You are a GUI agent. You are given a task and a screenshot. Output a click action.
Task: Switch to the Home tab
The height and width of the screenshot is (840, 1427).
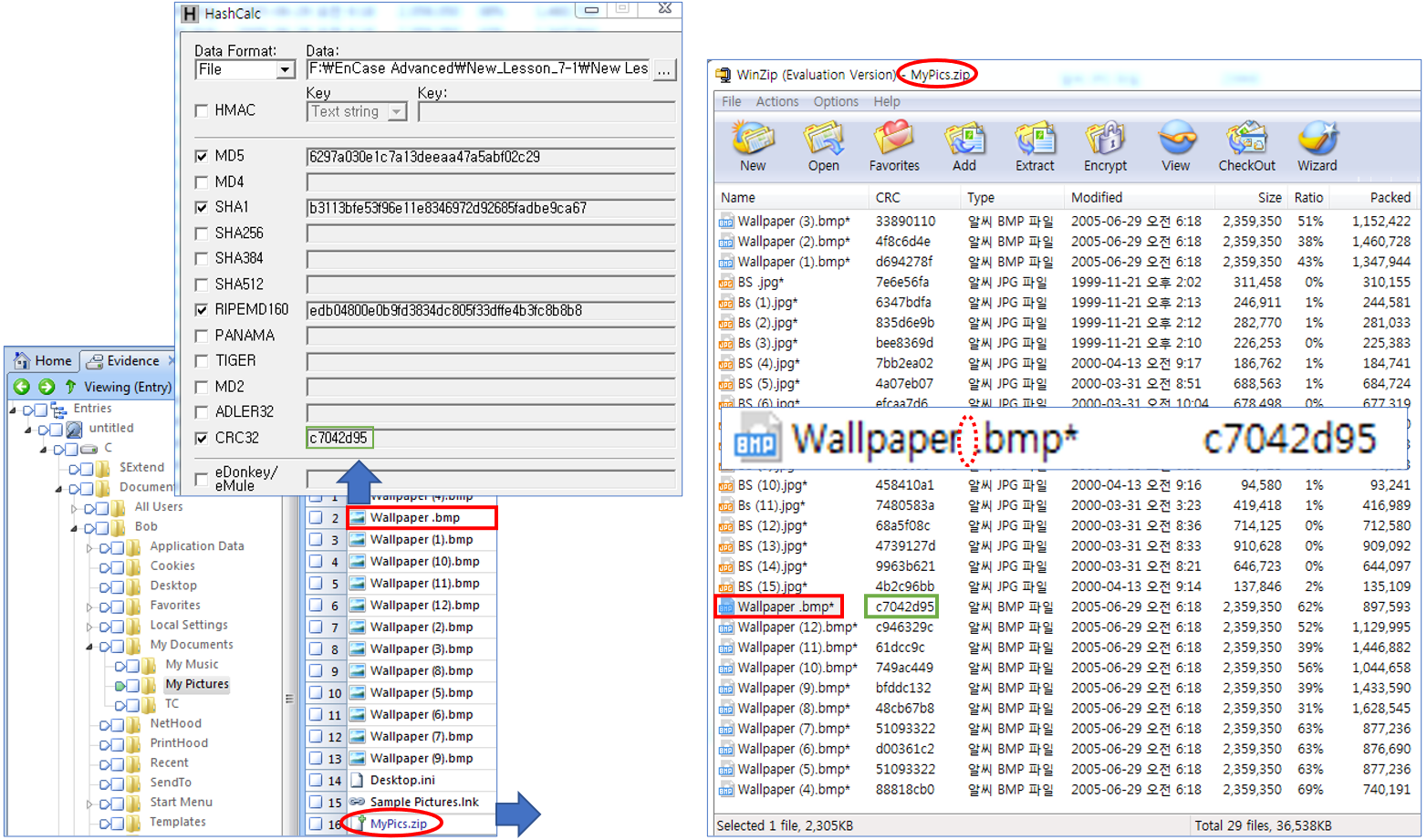[43, 360]
